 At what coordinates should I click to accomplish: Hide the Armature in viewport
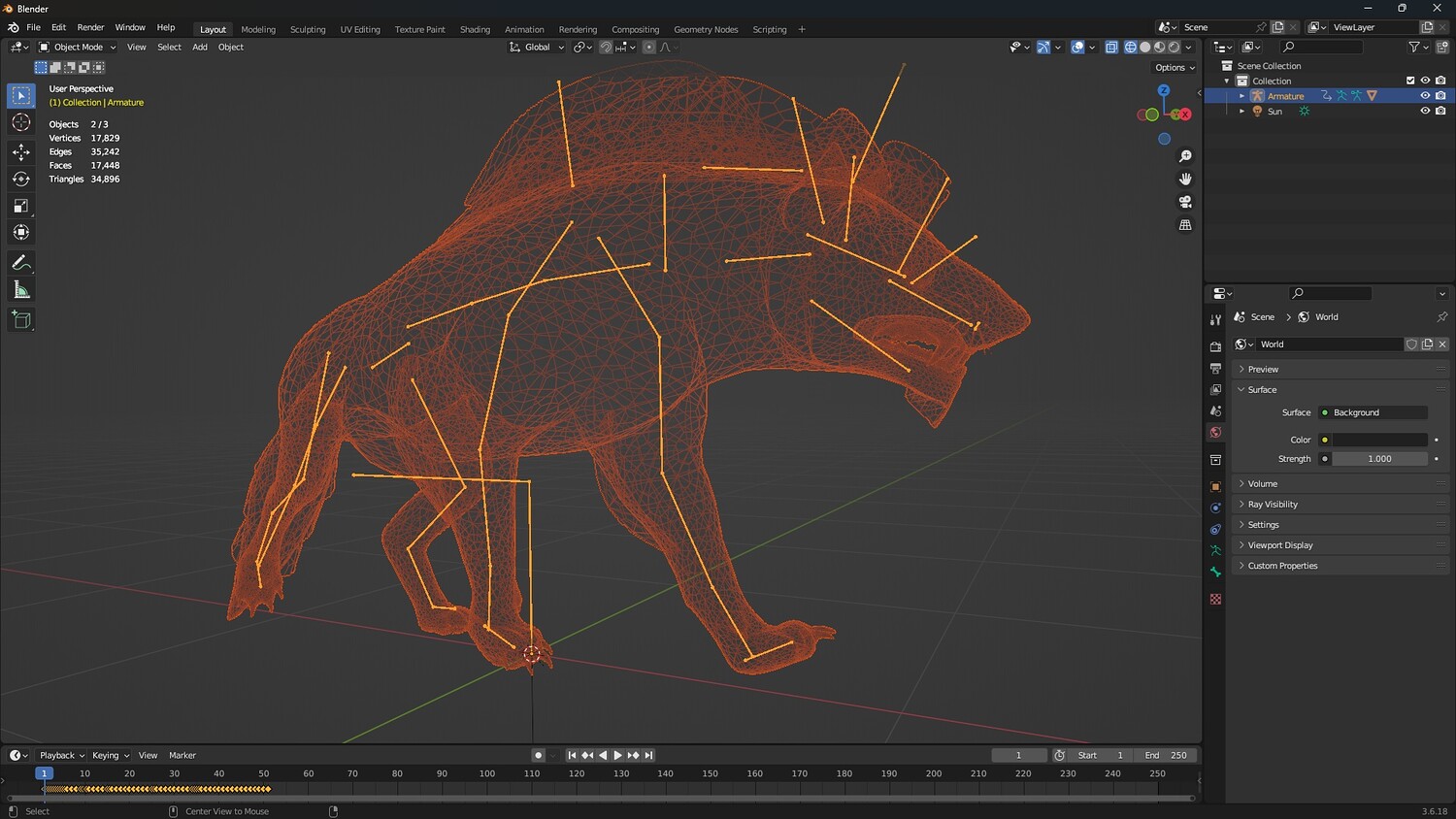(x=1425, y=96)
